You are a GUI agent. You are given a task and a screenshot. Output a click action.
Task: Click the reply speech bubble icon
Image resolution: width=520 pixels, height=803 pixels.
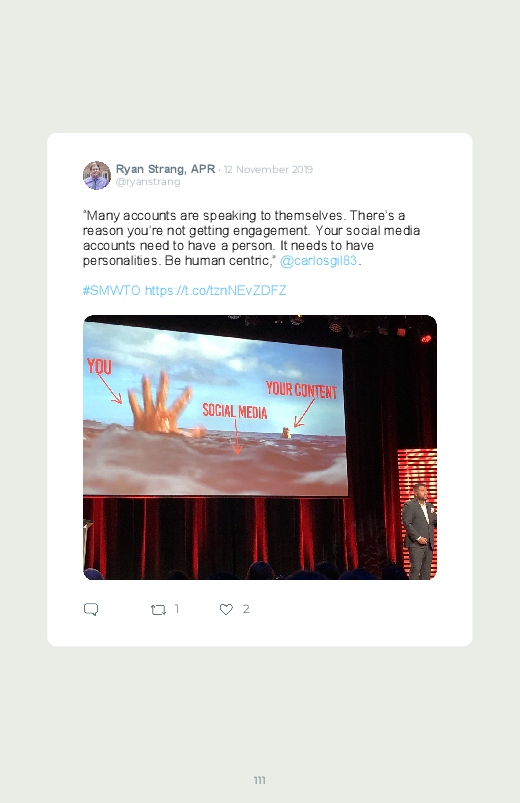[x=91, y=609]
